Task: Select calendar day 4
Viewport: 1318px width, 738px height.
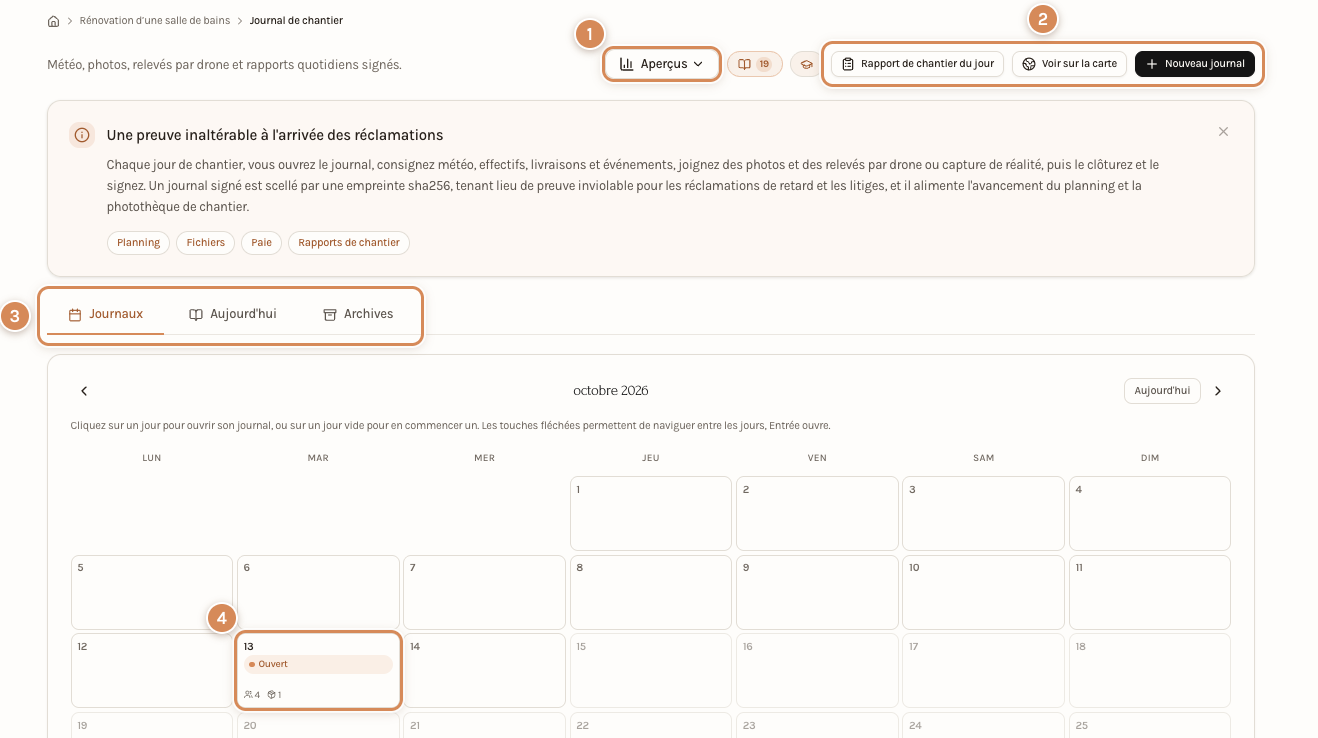Action: coord(1150,514)
